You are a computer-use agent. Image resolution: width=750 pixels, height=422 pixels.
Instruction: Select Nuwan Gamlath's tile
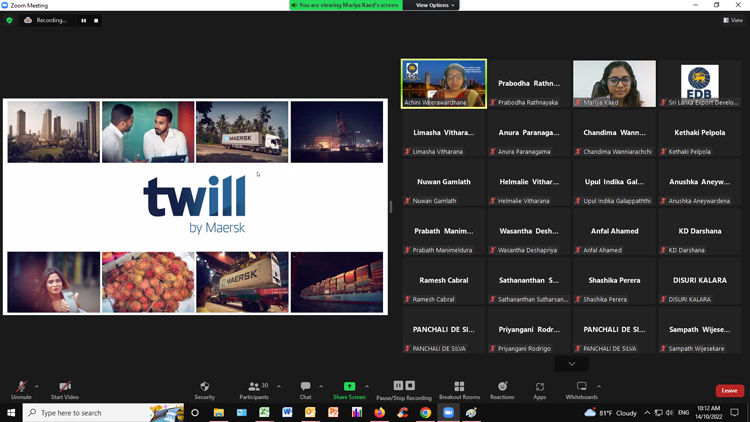point(444,182)
